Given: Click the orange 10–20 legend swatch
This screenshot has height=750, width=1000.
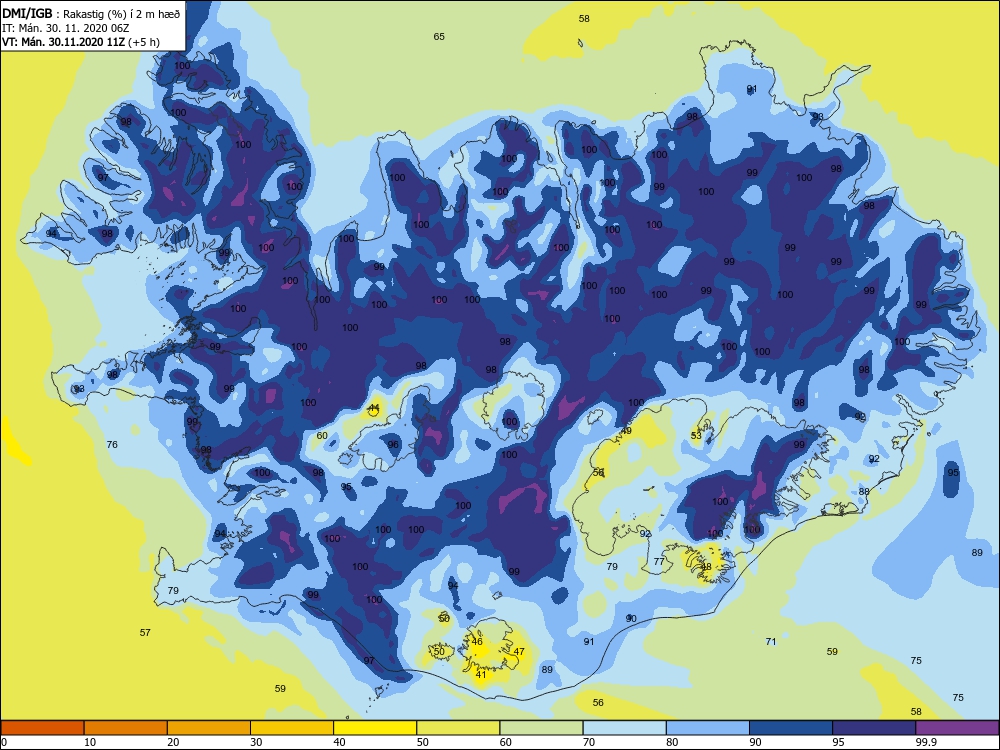Looking at the screenshot, I should 126,728.
